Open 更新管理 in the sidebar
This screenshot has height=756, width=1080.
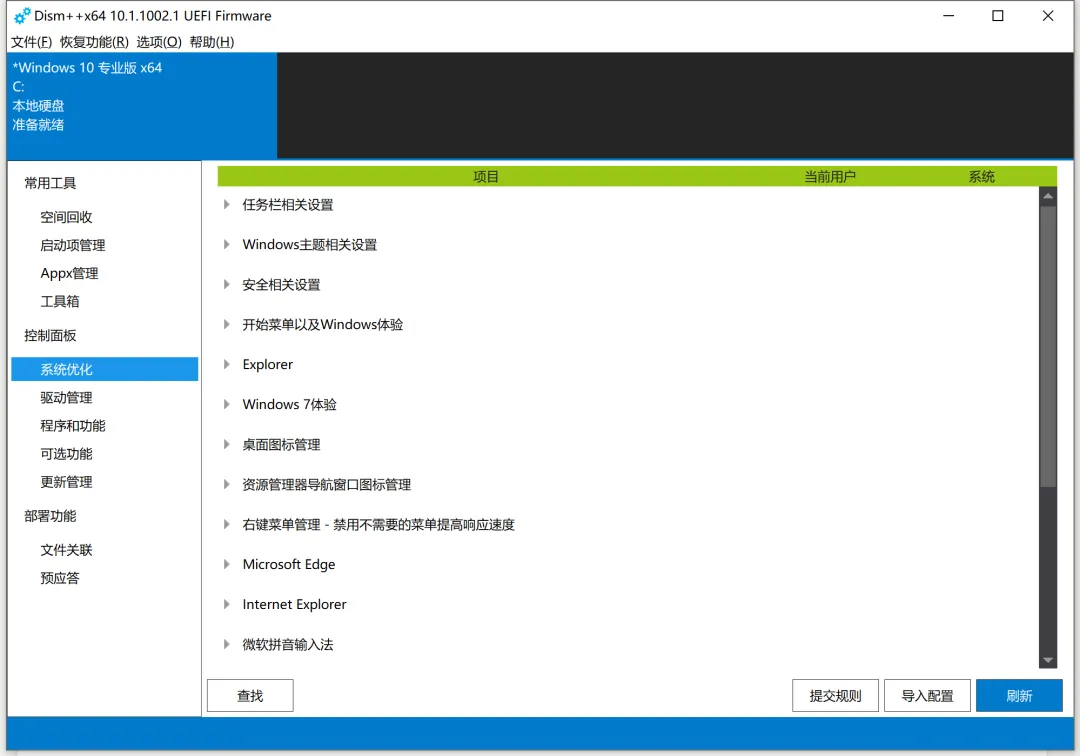coord(66,482)
